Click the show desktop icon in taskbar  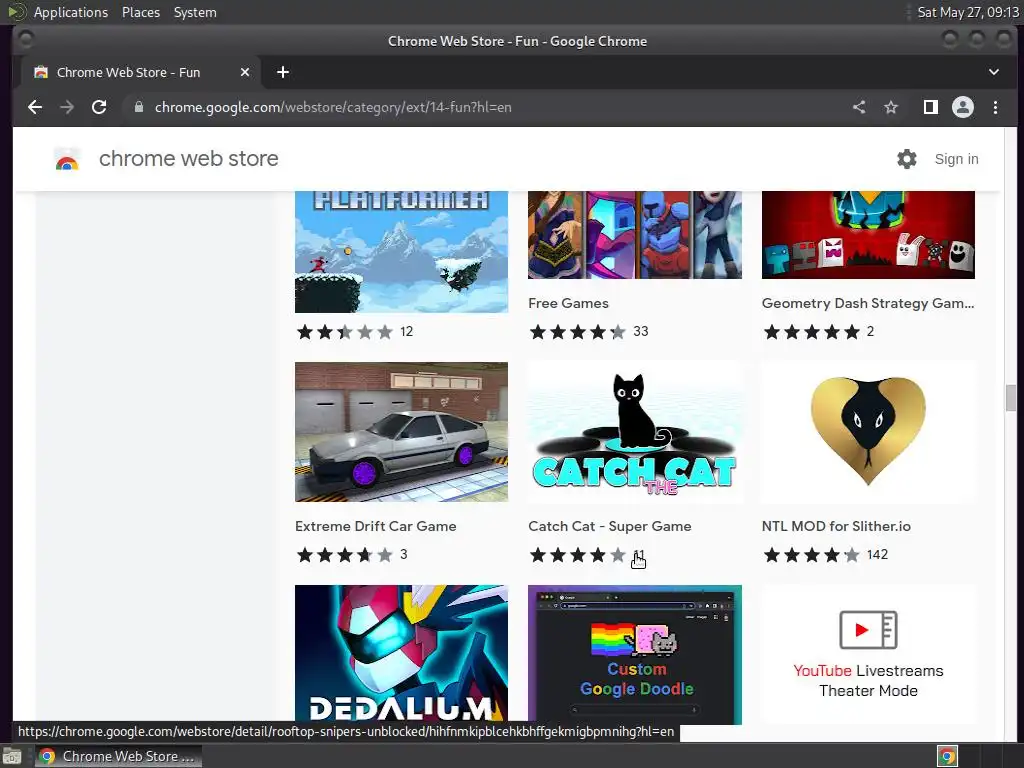(x=12, y=756)
